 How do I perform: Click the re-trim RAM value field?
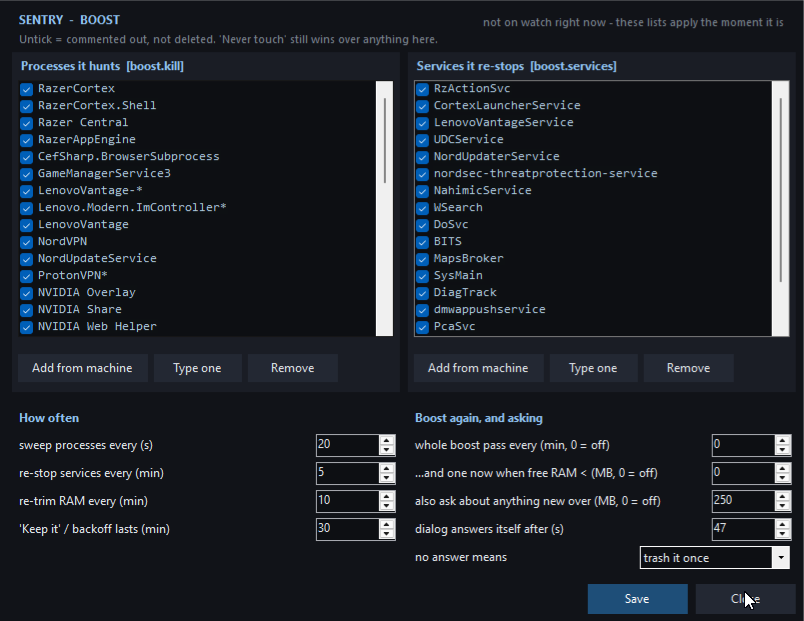point(348,500)
